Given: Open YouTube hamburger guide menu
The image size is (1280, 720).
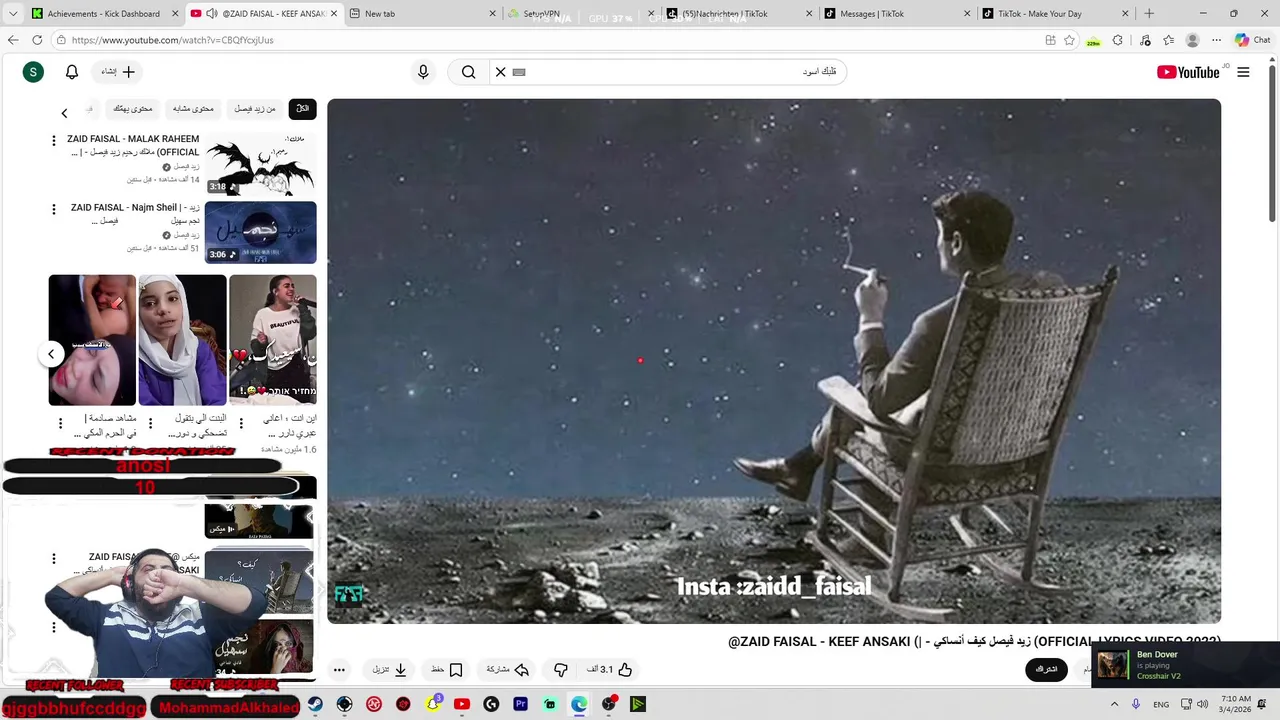Looking at the screenshot, I should (x=1243, y=72).
